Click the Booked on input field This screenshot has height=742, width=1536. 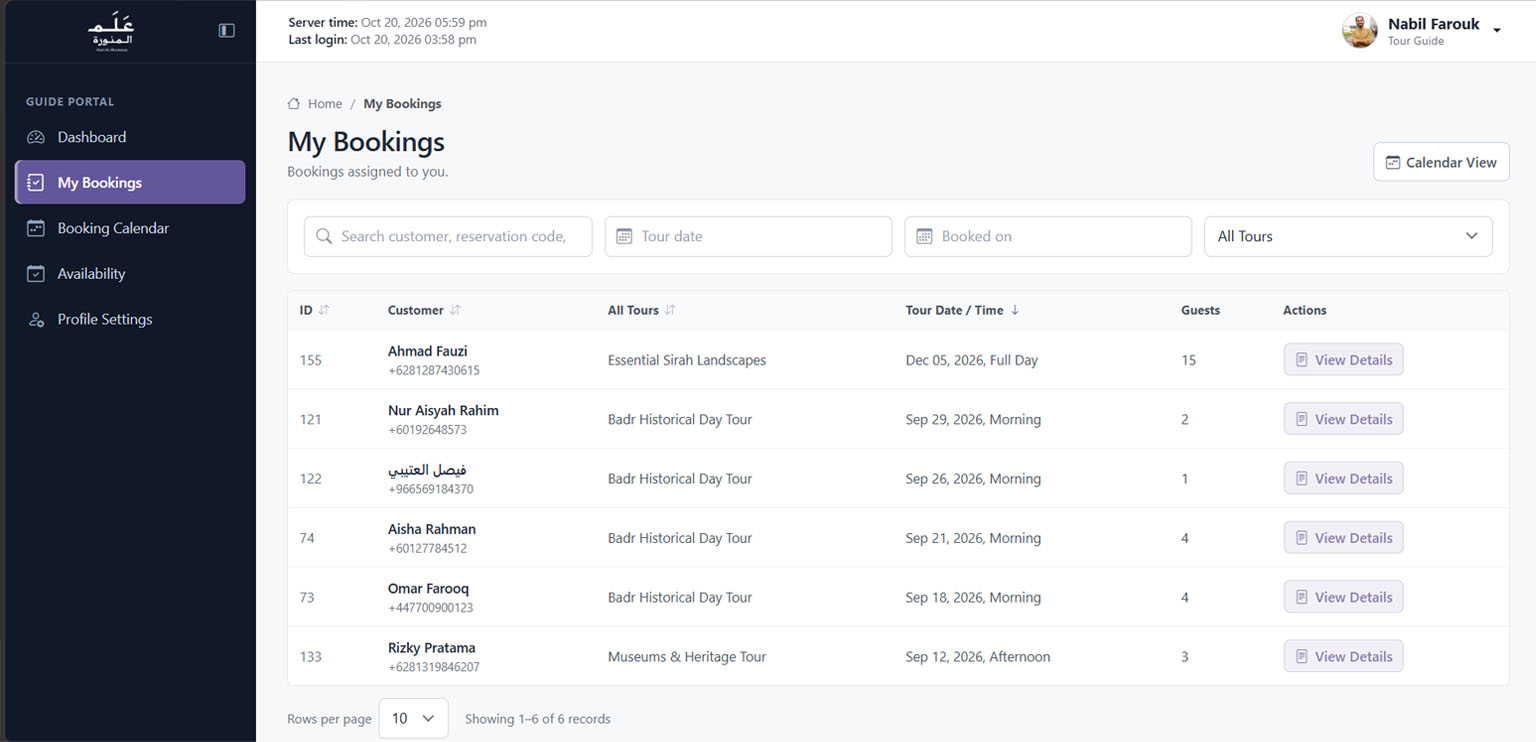click(x=1048, y=237)
